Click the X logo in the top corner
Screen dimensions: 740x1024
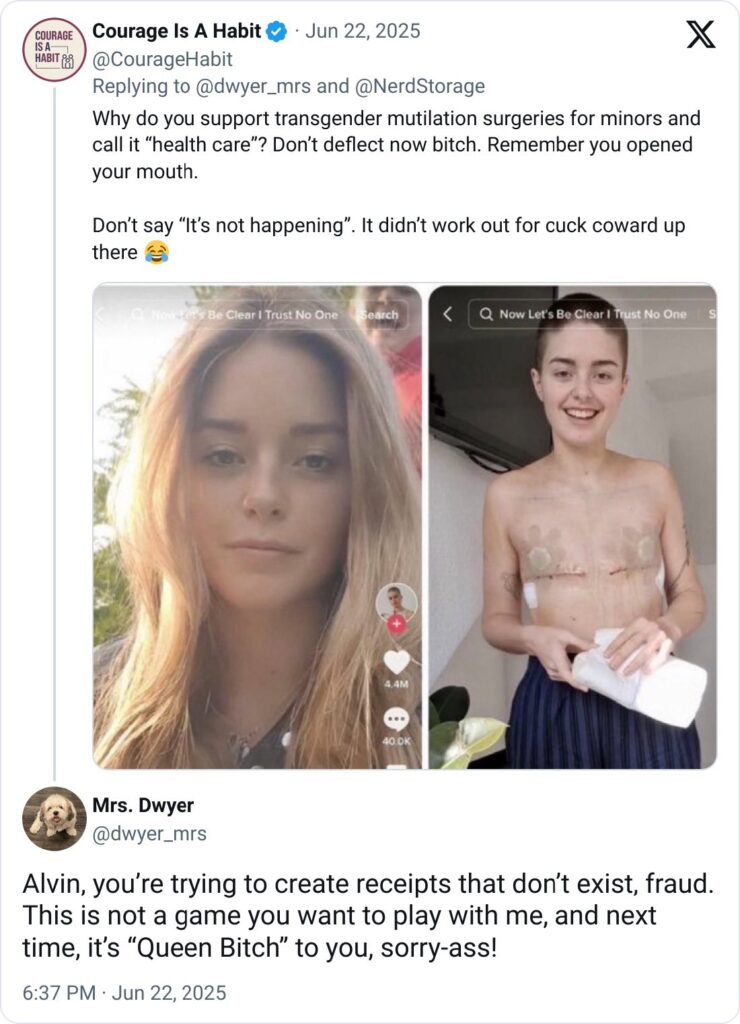pos(701,34)
